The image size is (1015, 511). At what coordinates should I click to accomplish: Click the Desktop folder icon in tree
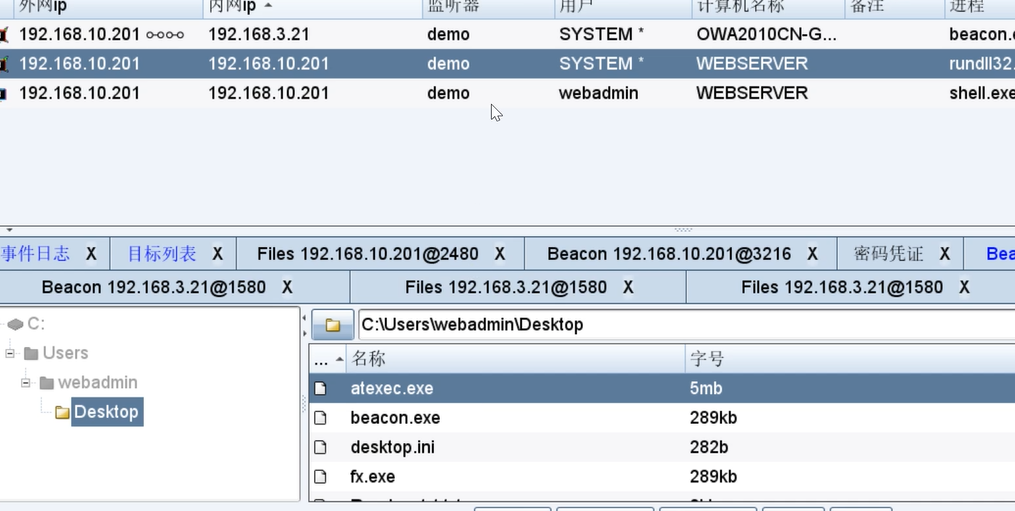click(62, 412)
